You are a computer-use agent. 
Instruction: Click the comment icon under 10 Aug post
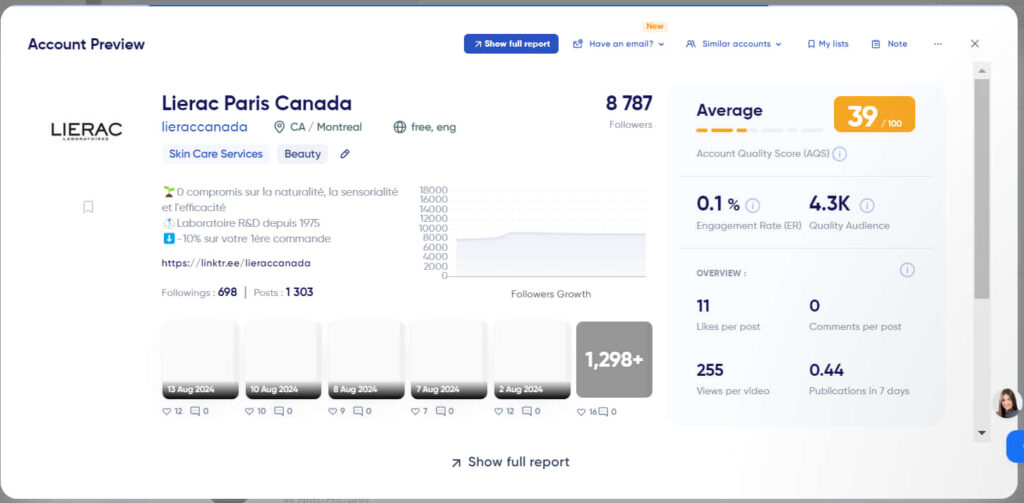(278, 412)
